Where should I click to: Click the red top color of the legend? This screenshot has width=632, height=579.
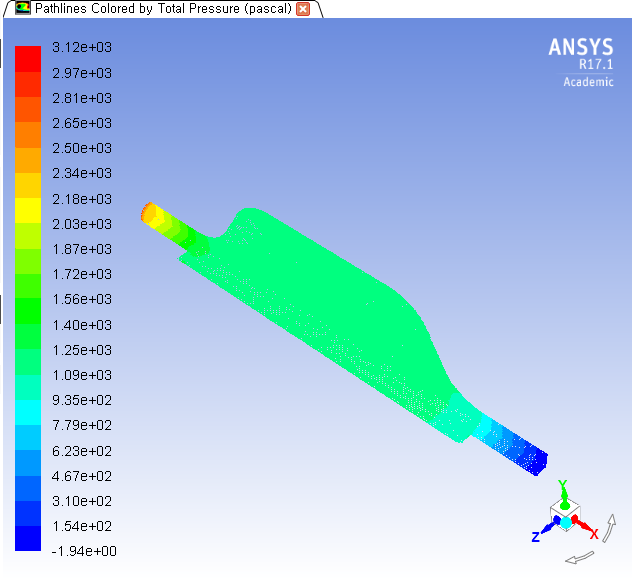(x=28, y=59)
